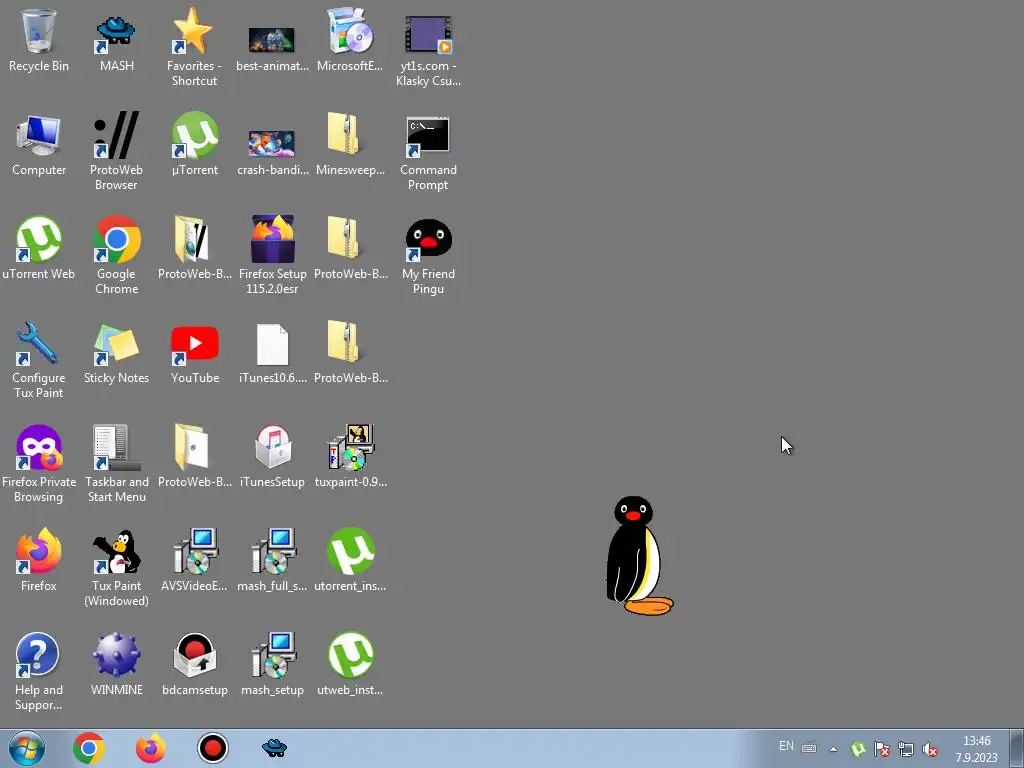The image size is (1024, 768).
Task: Open the clock showing 13:46
Action: point(976,748)
